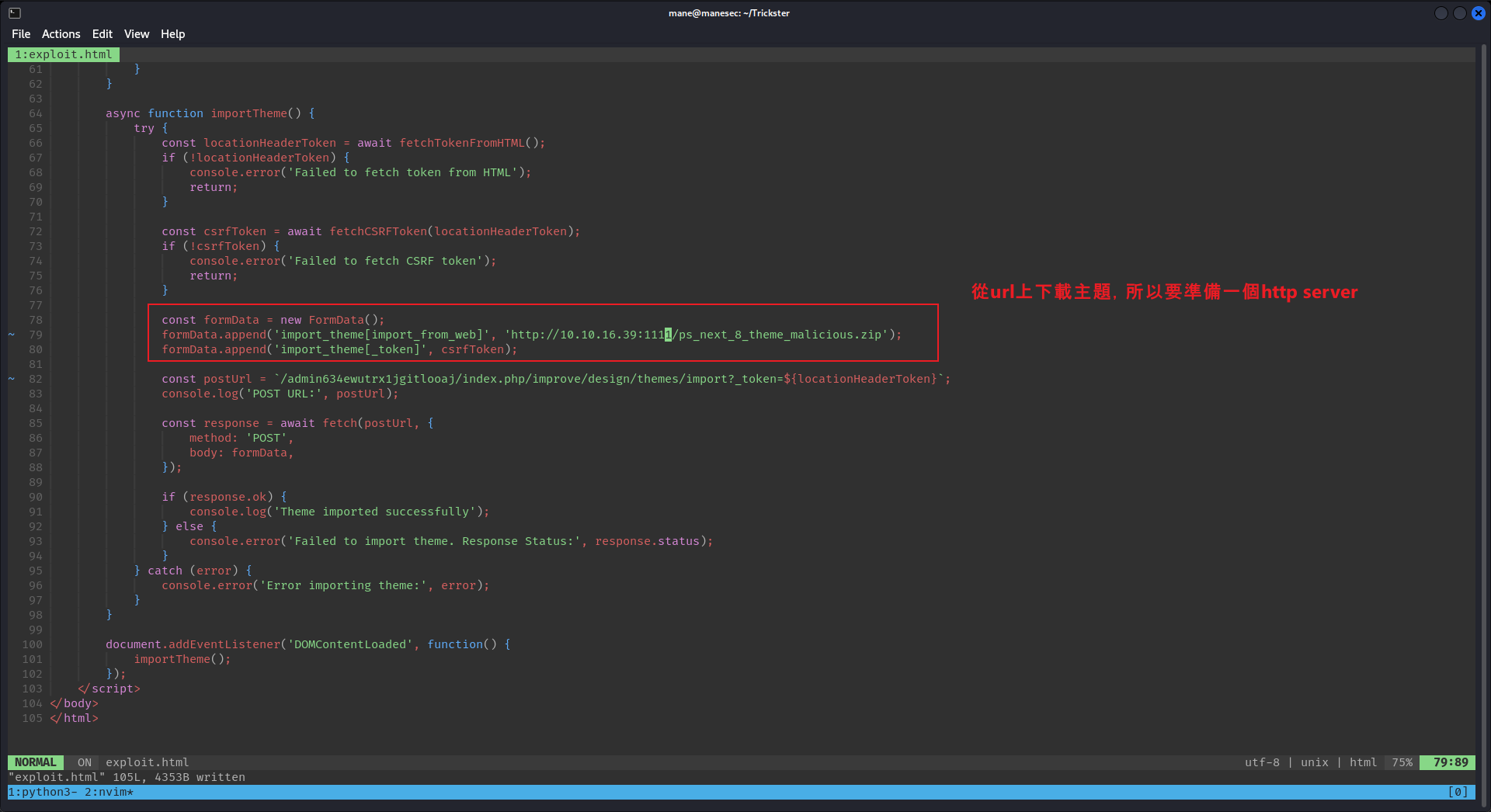Click the NORMAL mode indicator
Viewport: 1491px width, 812px height.
35,762
